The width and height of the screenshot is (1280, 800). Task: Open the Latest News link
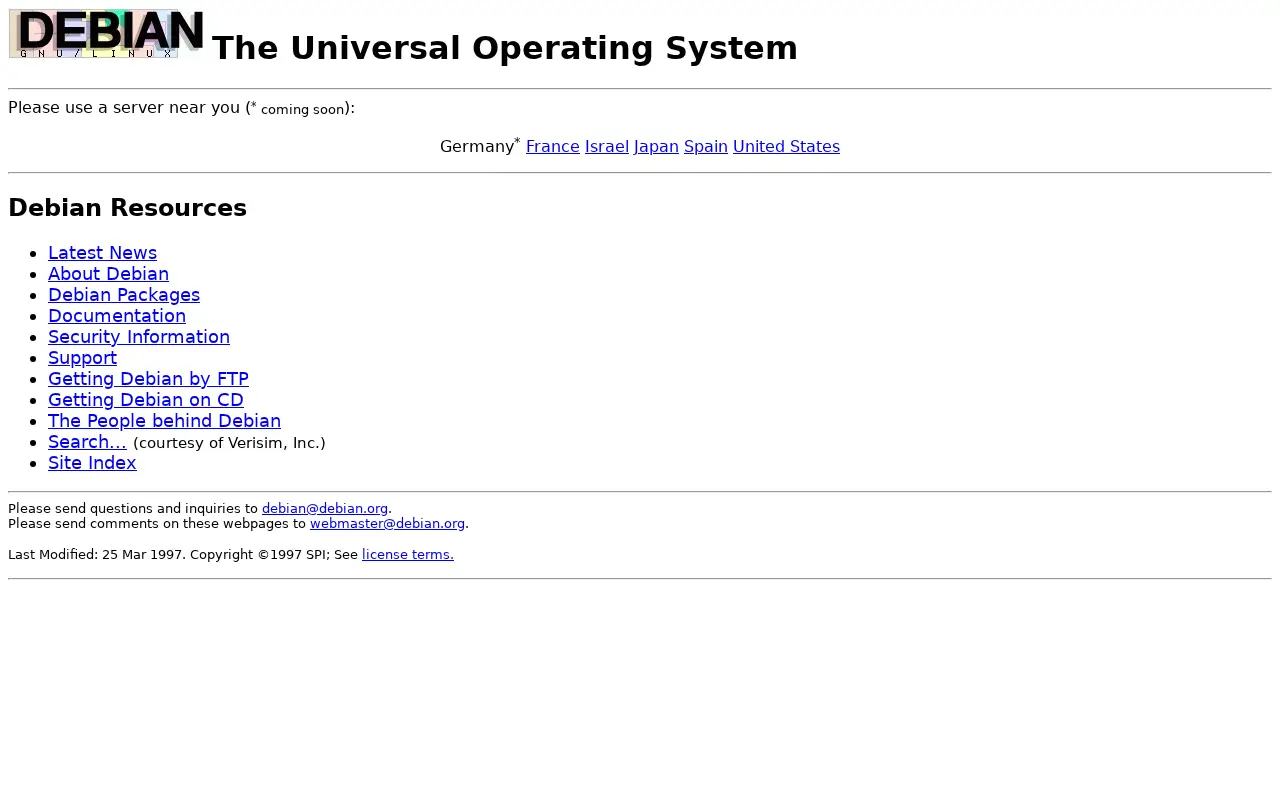[x=102, y=254]
